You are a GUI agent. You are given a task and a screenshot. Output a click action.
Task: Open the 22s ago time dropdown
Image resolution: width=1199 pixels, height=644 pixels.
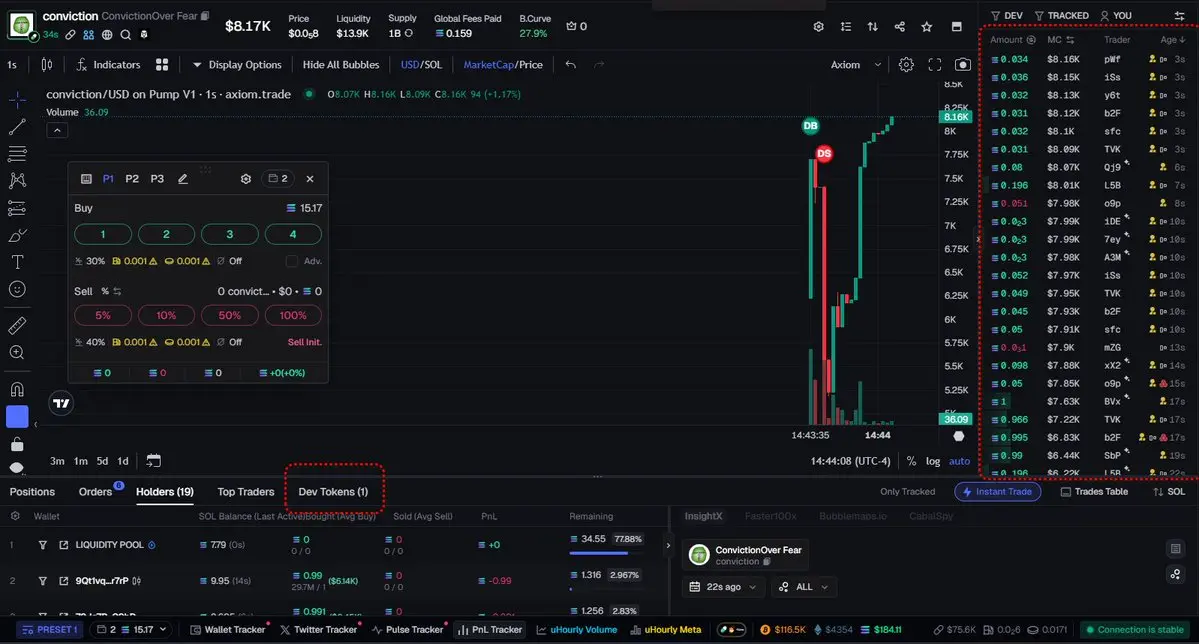coord(723,587)
